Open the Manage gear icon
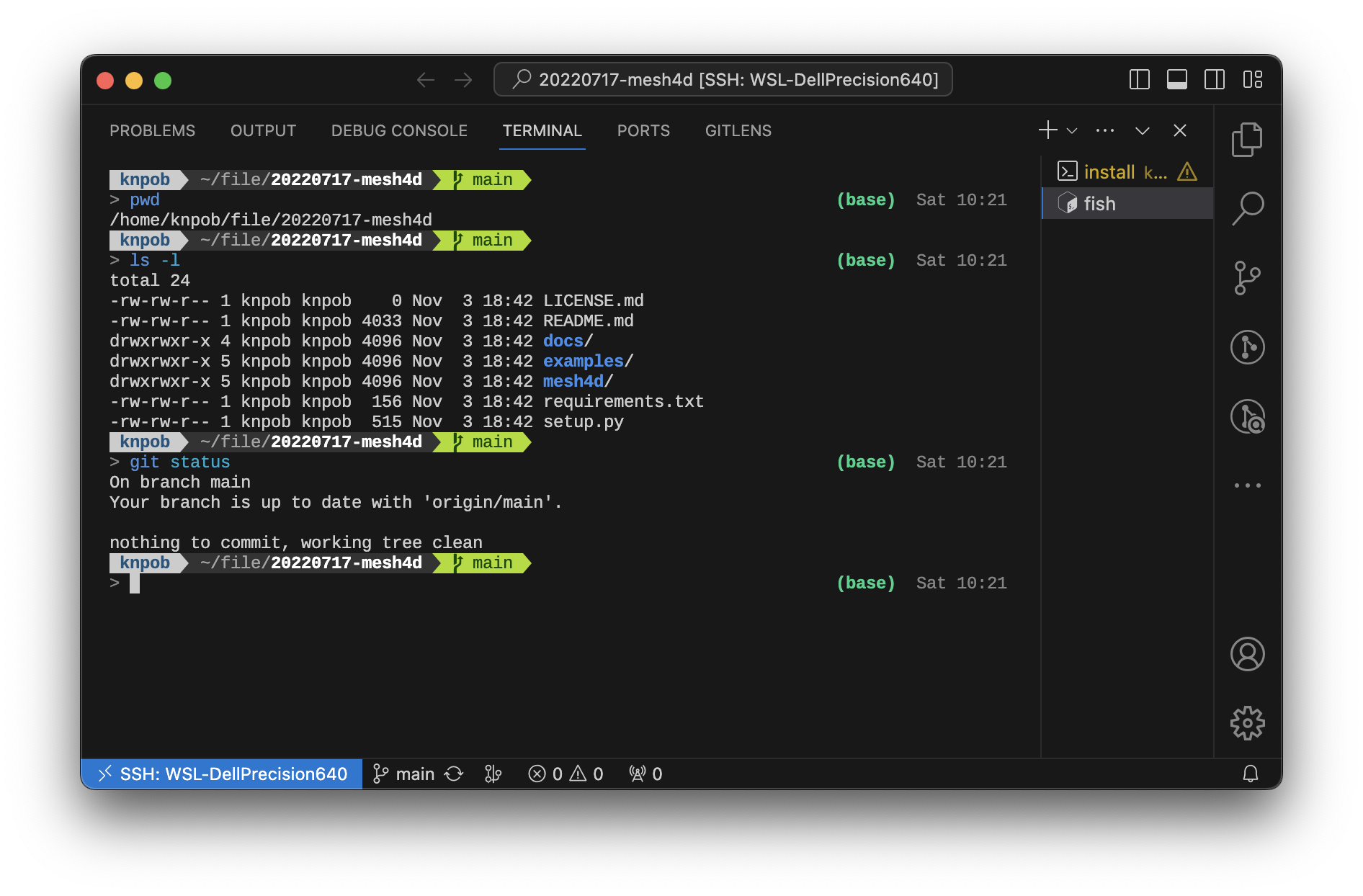1363x896 pixels. [1247, 723]
